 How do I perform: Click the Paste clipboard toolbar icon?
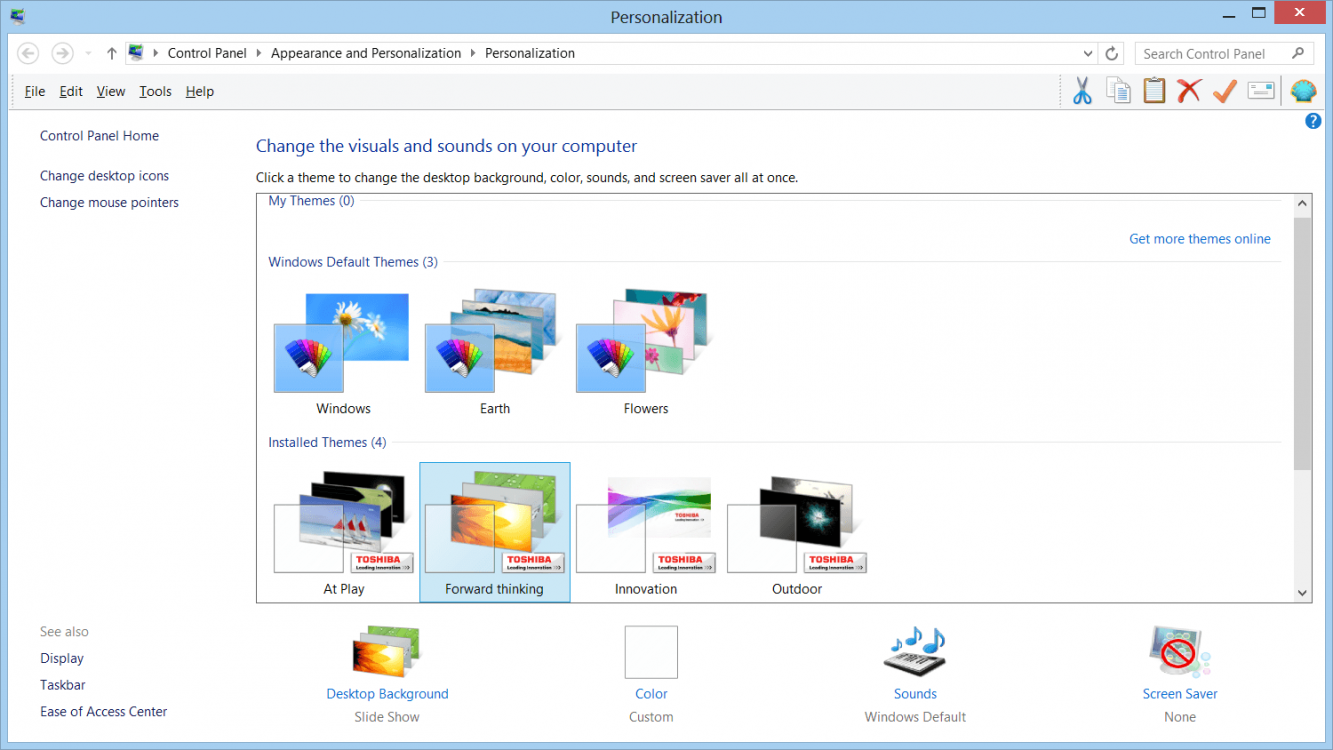pos(1154,91)
